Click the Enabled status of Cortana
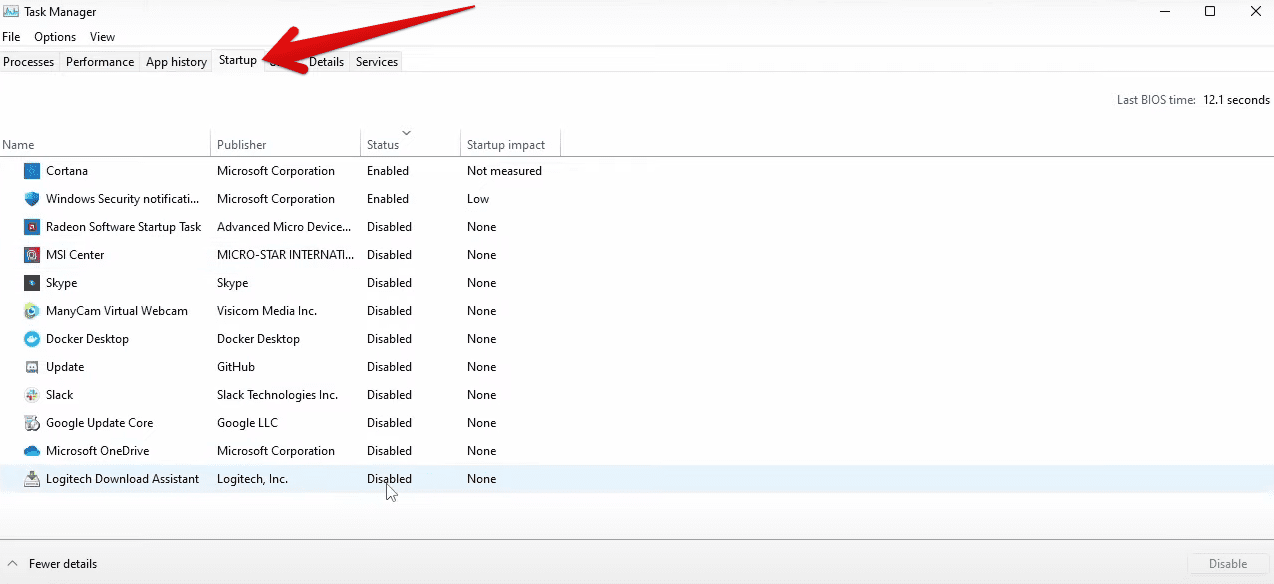 tap(388, 171)
